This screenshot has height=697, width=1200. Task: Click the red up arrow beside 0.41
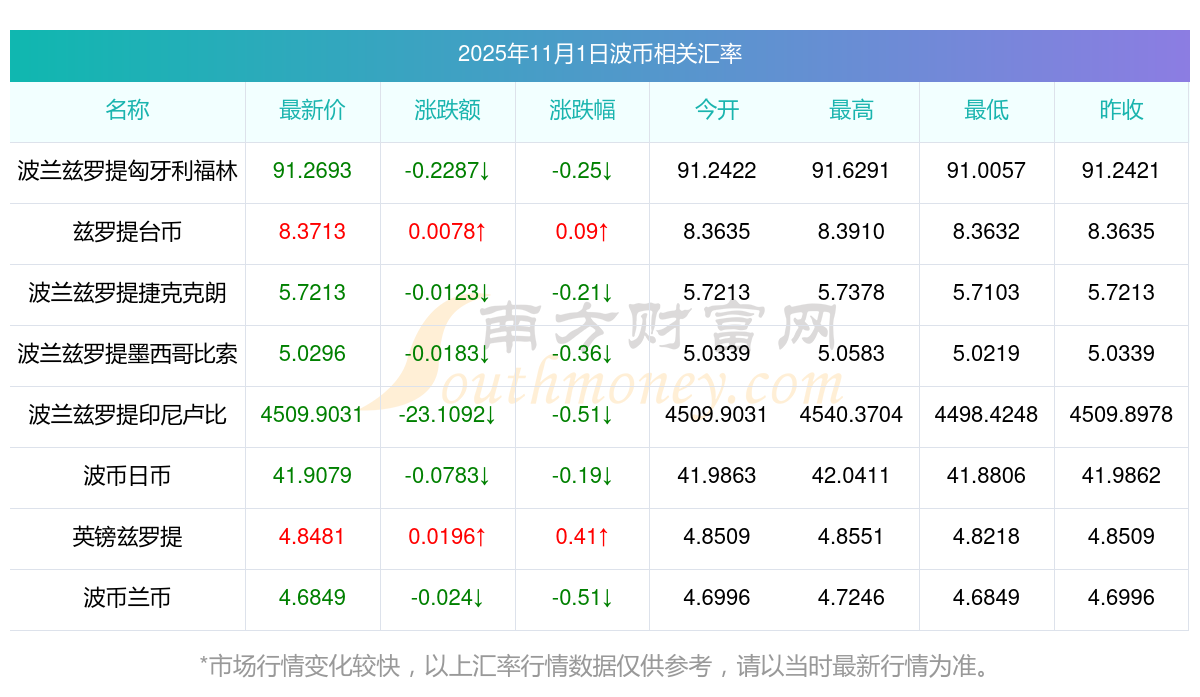(x=606, y=536)
